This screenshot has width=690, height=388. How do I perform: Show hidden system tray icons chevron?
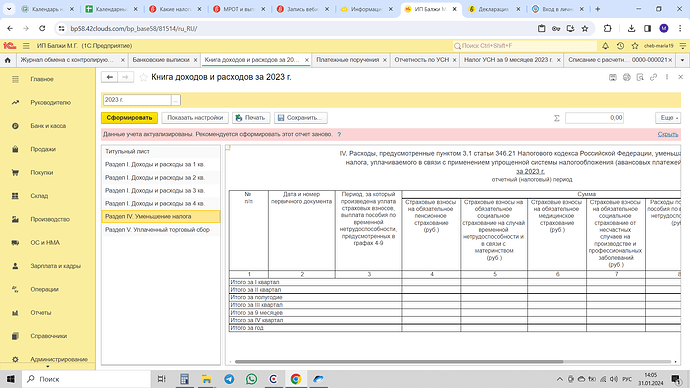(559, 379)
